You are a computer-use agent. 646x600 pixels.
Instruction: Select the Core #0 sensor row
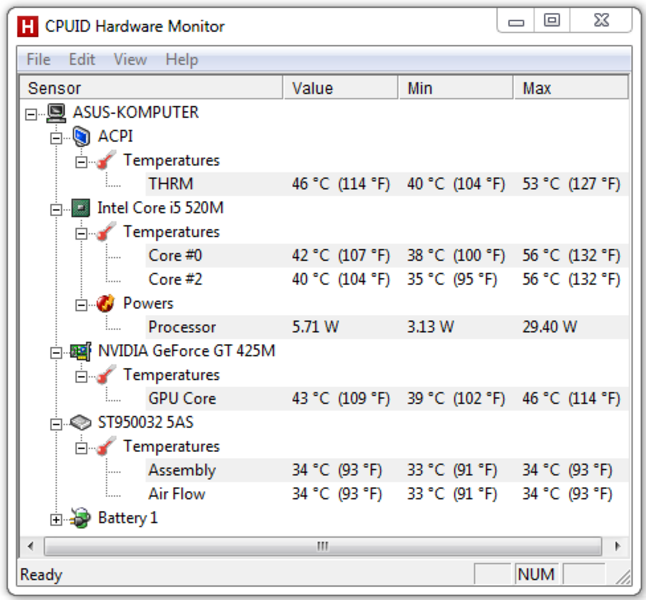[x=387, y=255]
